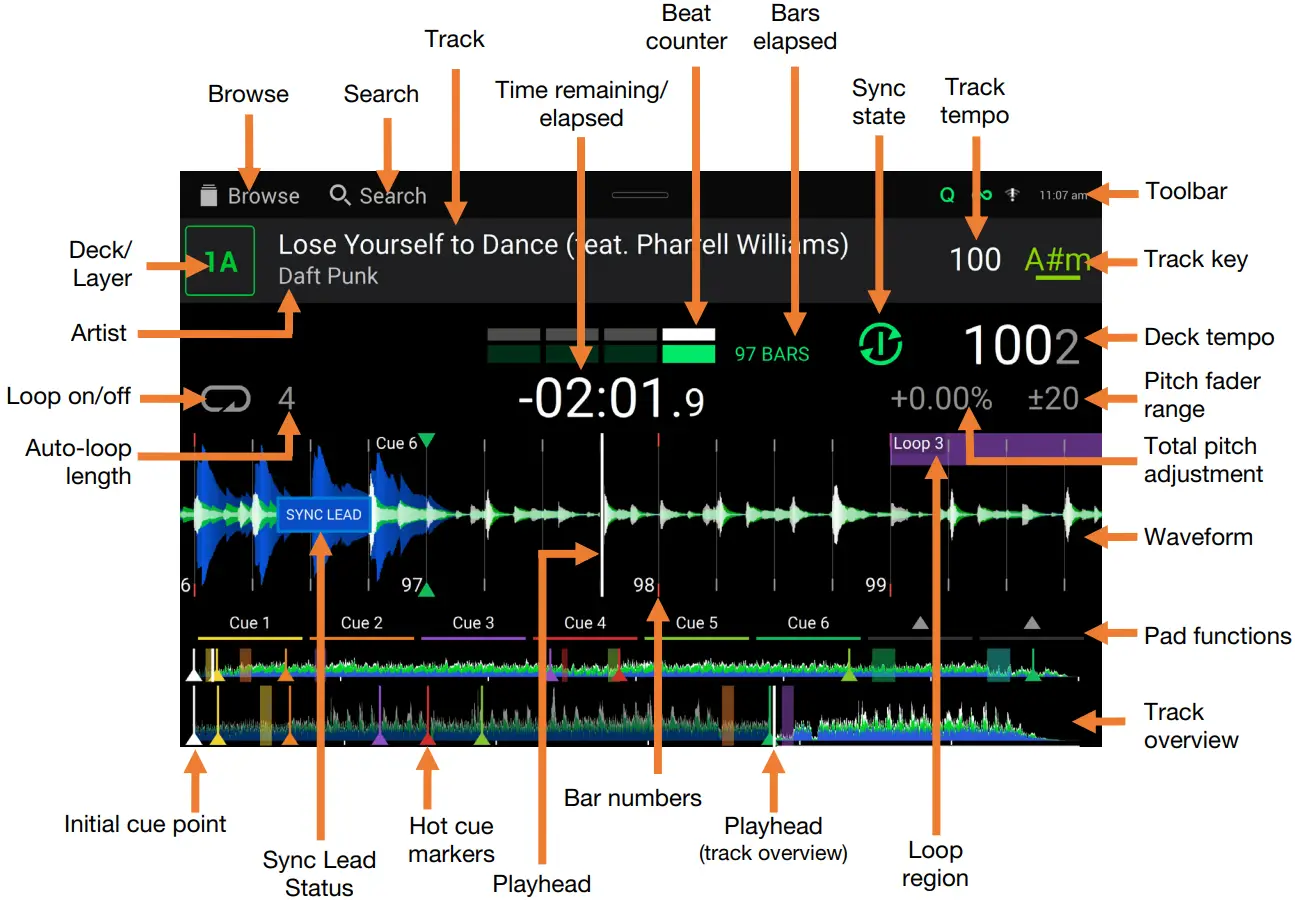Trigger the Cue 1 pad function
Image resolution: width=1295 pixels, height=900 pixels.
[249, 625]
